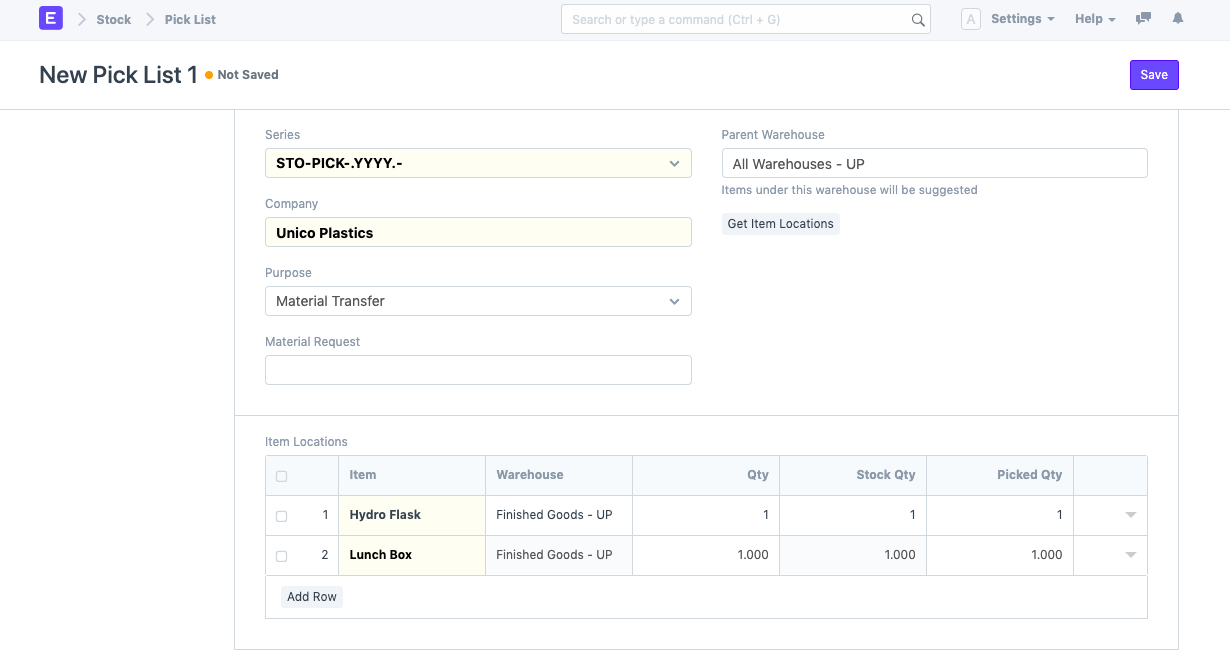Go to Stock breadcrumb

[x=114, y=19]
